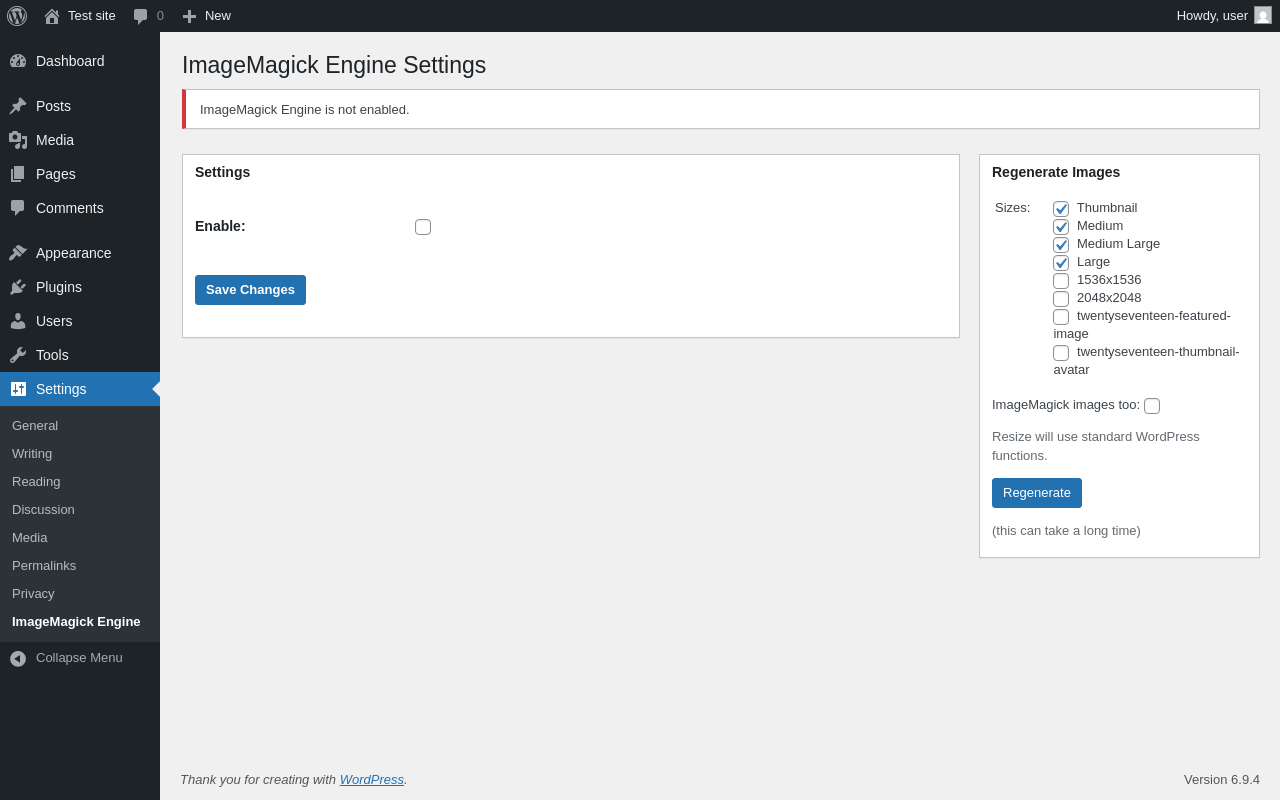Uncheck the Thumbnail size checkbox
This screenshot has width=1280, height=800.
pyautogui.click(x=1061, y=209)
